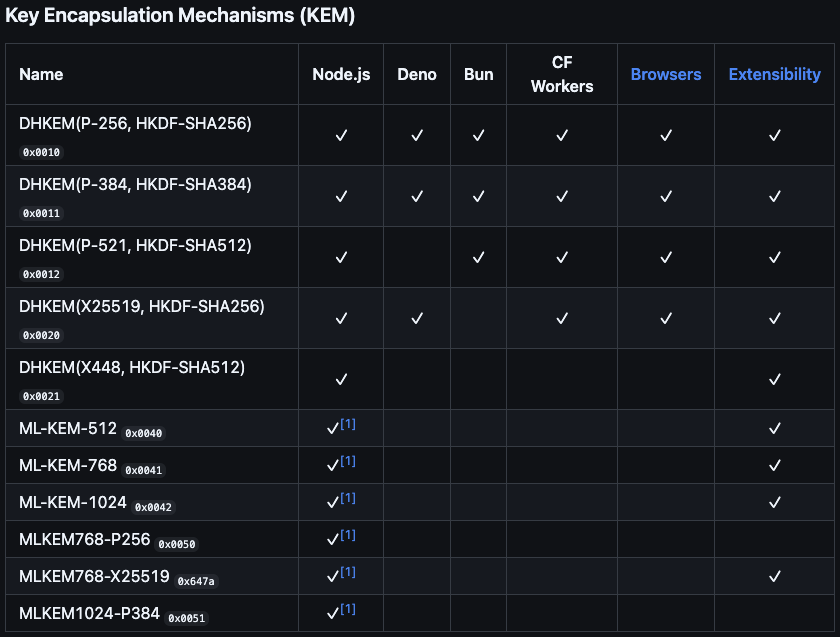Select DHKEM(X448, HKDF-SHA512) name text
Image resolution: width=840 pixels, height=637 pixels.
coord(132,368)
